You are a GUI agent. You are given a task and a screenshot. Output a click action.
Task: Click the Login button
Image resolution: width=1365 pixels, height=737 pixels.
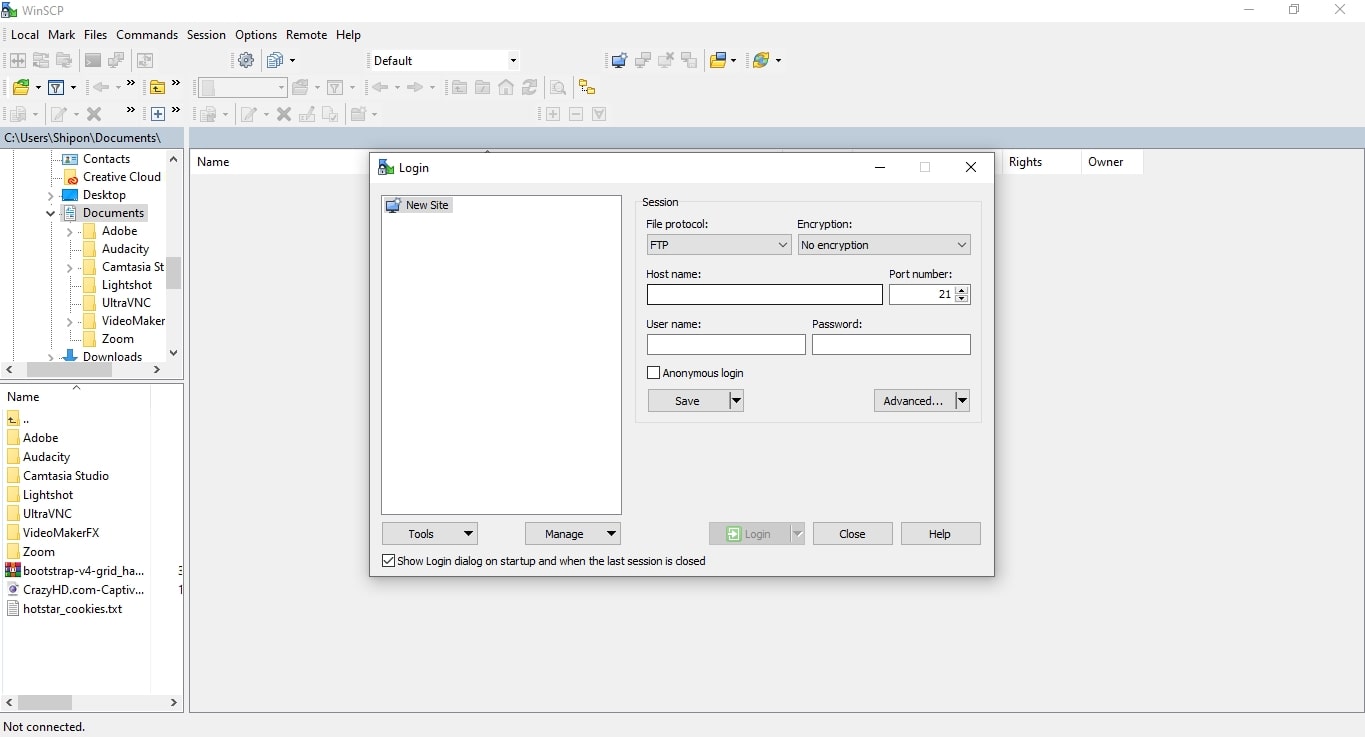749,534
